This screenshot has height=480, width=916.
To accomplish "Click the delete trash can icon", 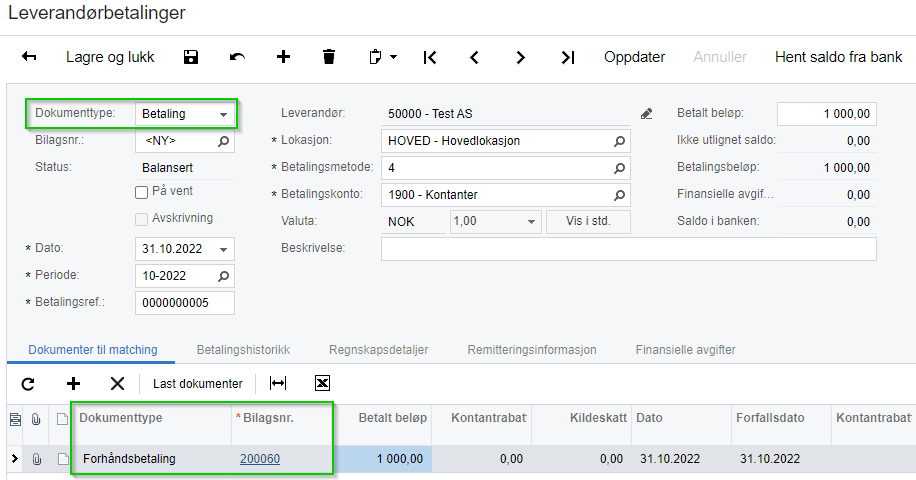I will point(329,57).
